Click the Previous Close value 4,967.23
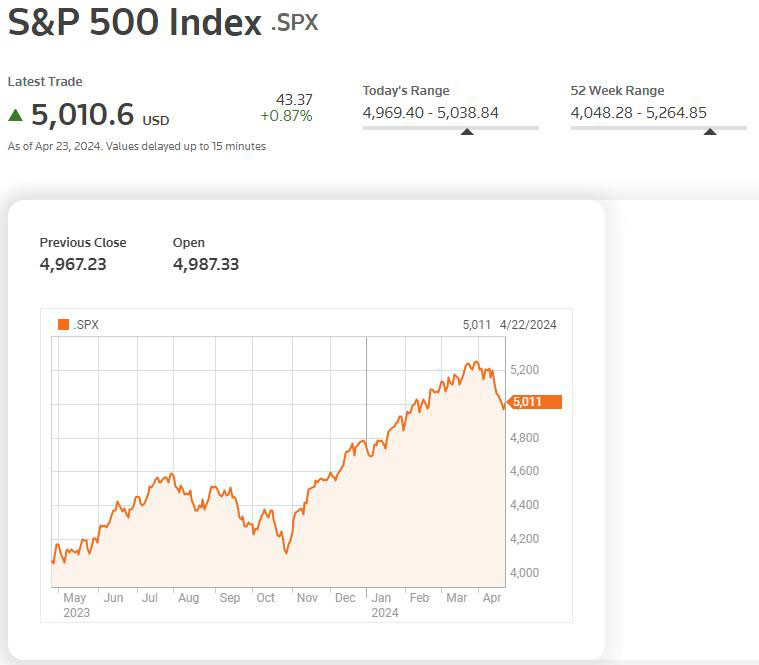Screen dimensions: 759x665 [x=73, y=264]
